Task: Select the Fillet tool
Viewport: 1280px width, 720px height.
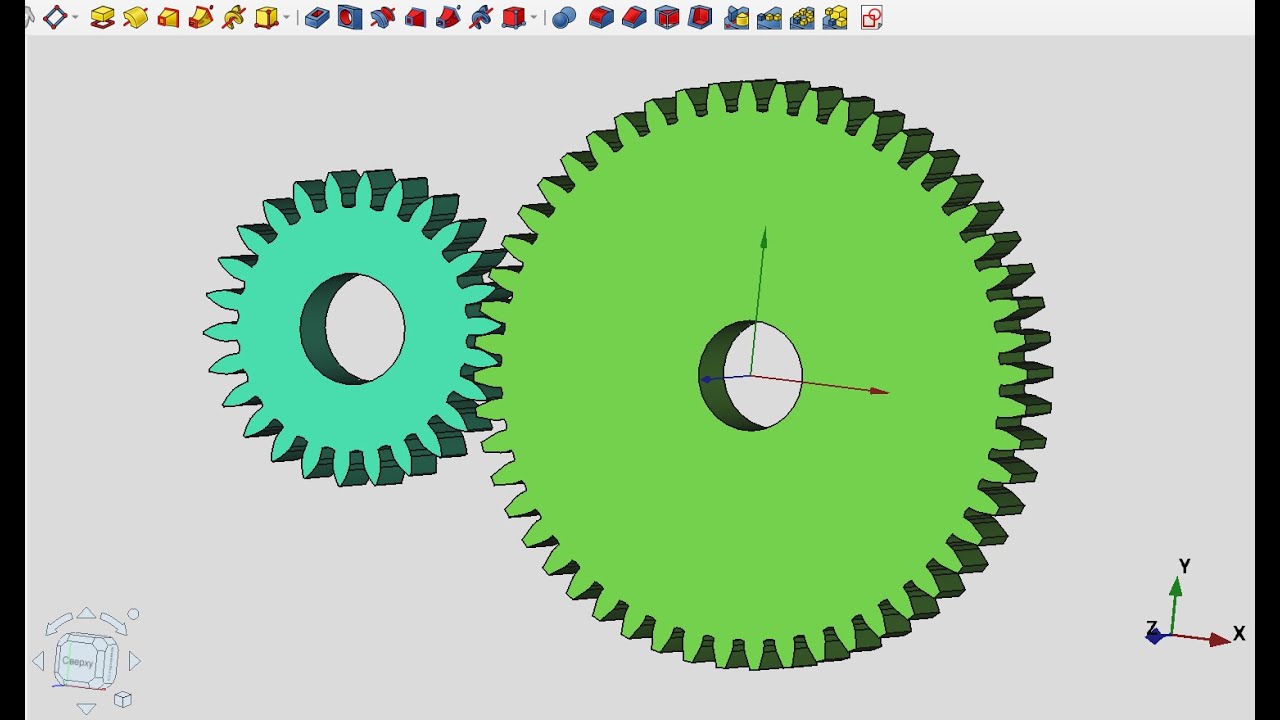Action: (x=601, y=17)
